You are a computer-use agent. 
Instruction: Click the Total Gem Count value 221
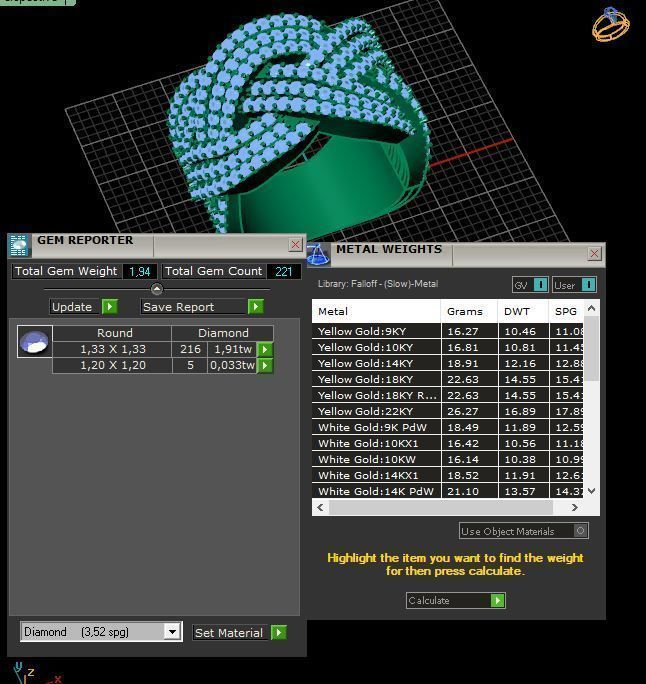pos(284,271)
